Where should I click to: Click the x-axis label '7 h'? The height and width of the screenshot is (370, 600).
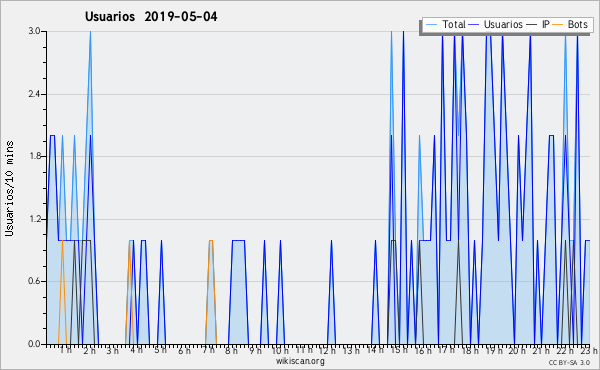(208, 350)
